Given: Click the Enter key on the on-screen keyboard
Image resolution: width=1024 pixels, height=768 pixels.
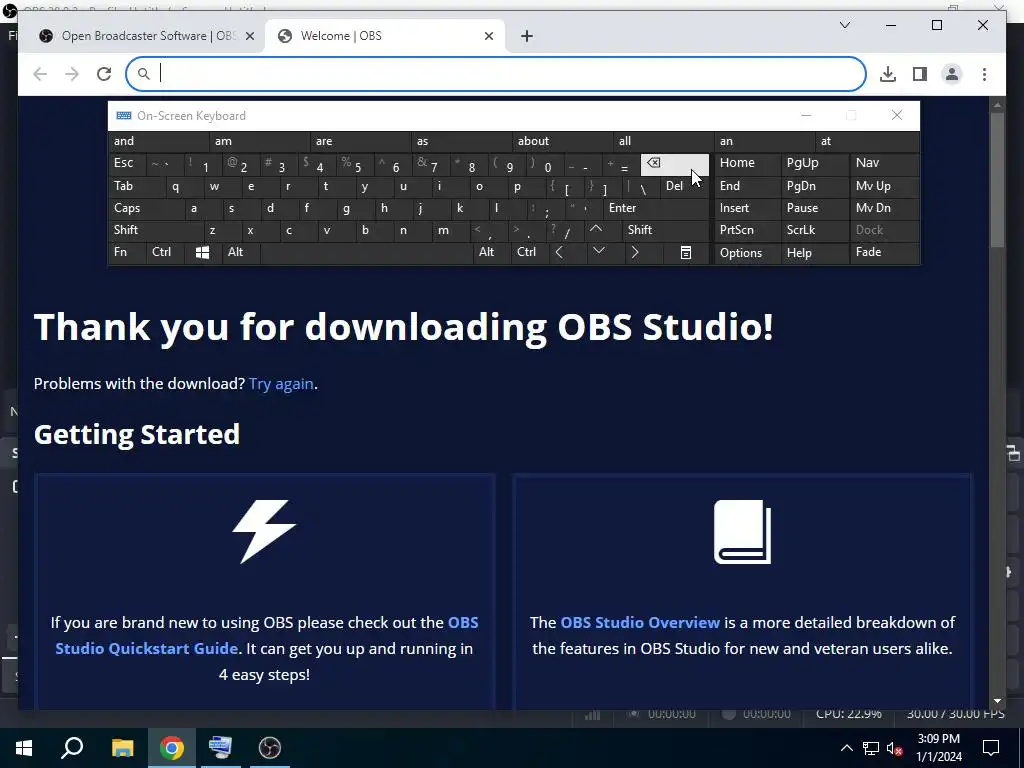Looking at the screenshot, I should coord(656,208).
